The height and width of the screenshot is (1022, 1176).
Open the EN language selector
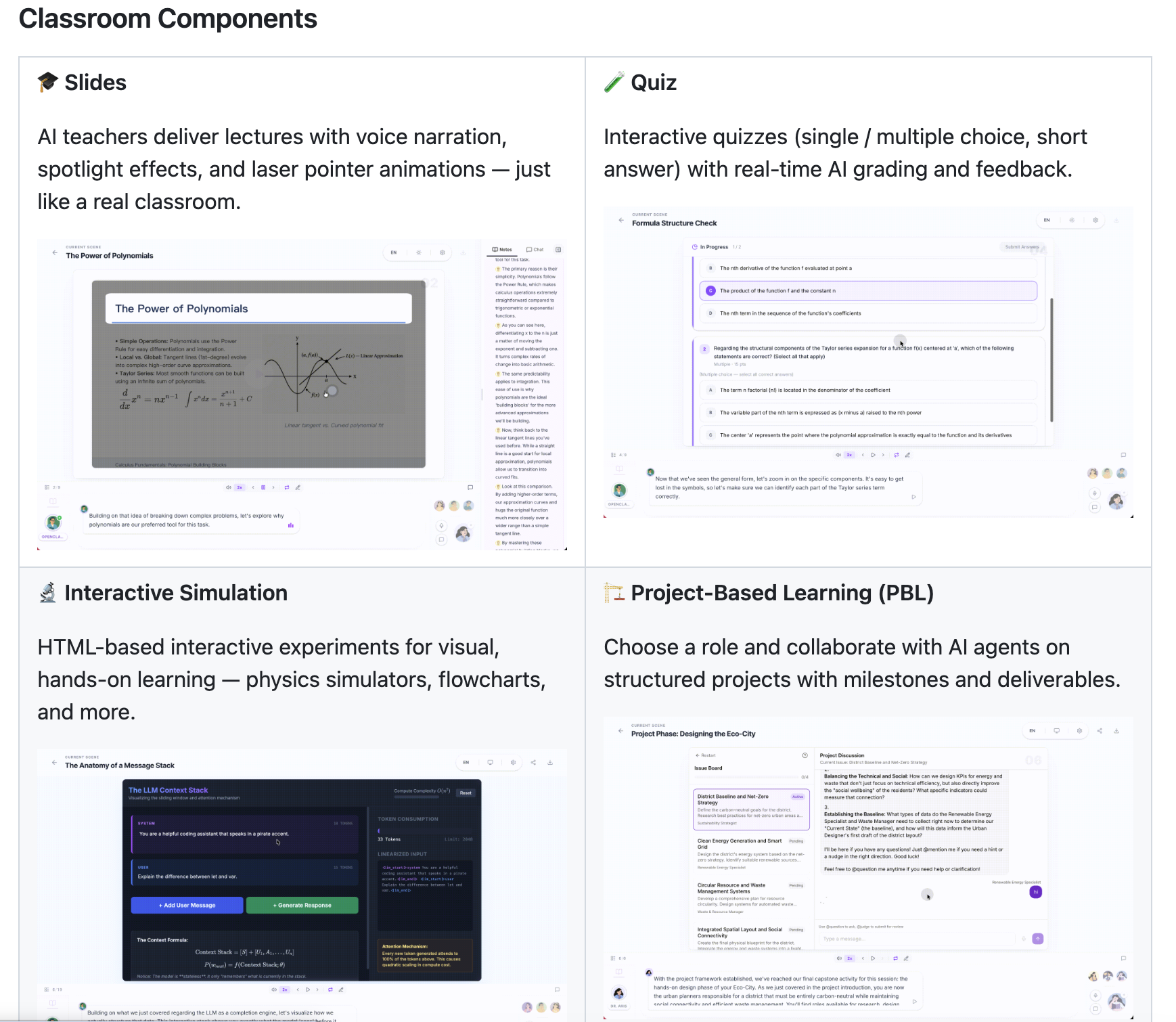pos(394,252)
